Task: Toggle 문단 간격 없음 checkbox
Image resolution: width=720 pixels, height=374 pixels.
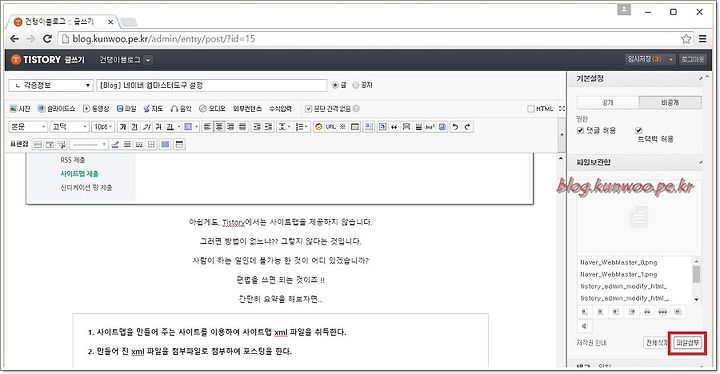Action: coord(309,109)
